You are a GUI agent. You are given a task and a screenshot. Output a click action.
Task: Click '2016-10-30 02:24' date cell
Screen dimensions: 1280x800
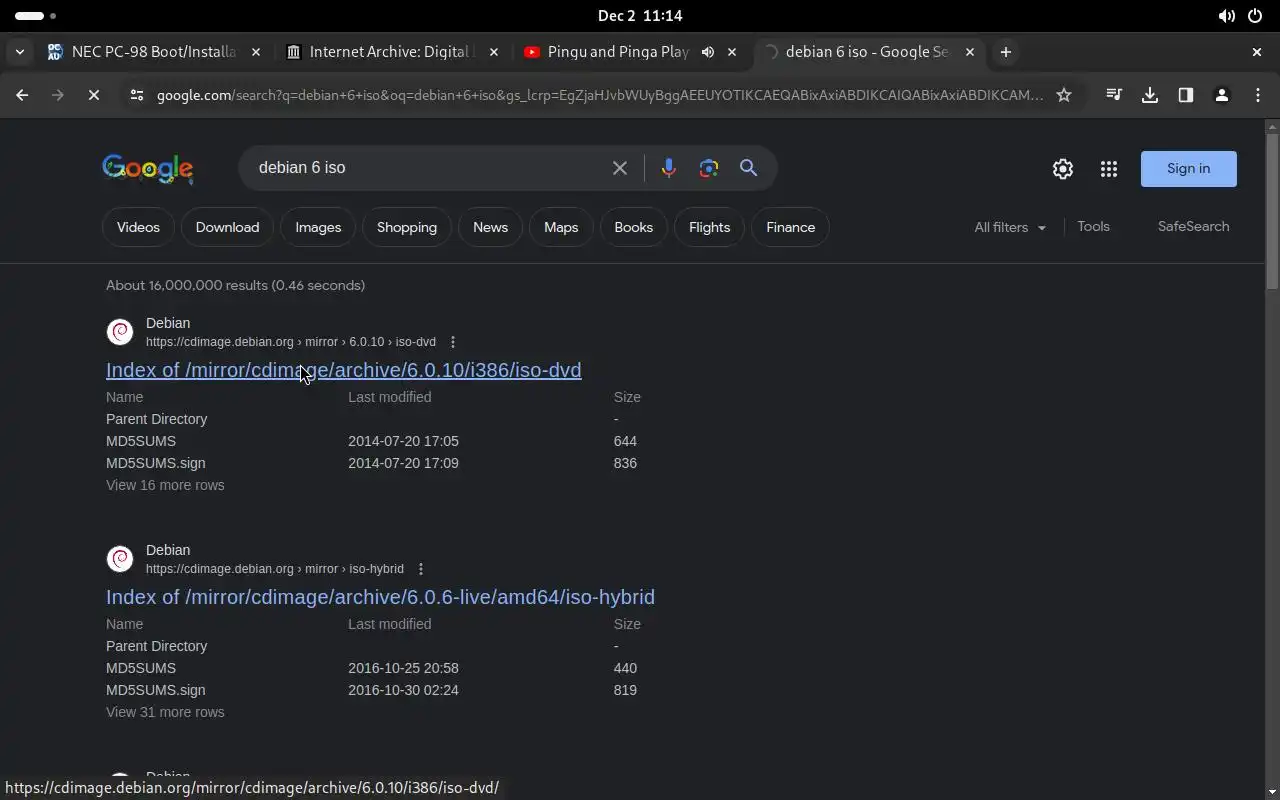pyautogui.click(x=403, y=690)
